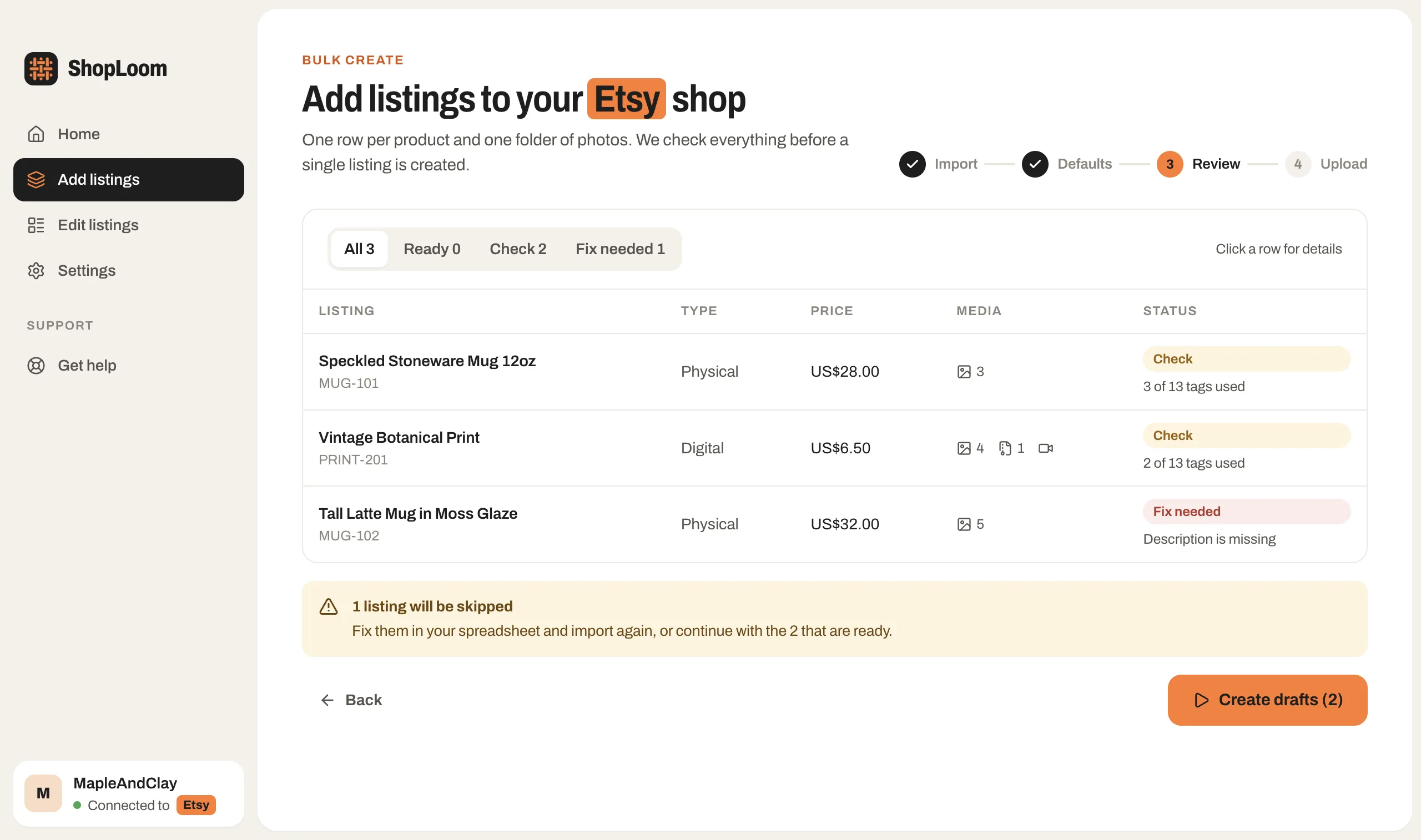Click the Fix needed status badge

pos(1246,512)
